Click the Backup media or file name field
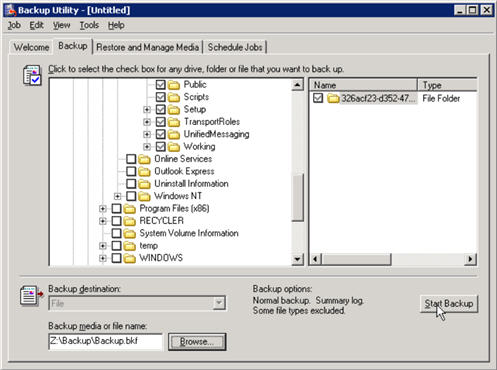Image resolution: width=497 pixels, height=370 pixels. pyautogui.click(x=106, y=341)
